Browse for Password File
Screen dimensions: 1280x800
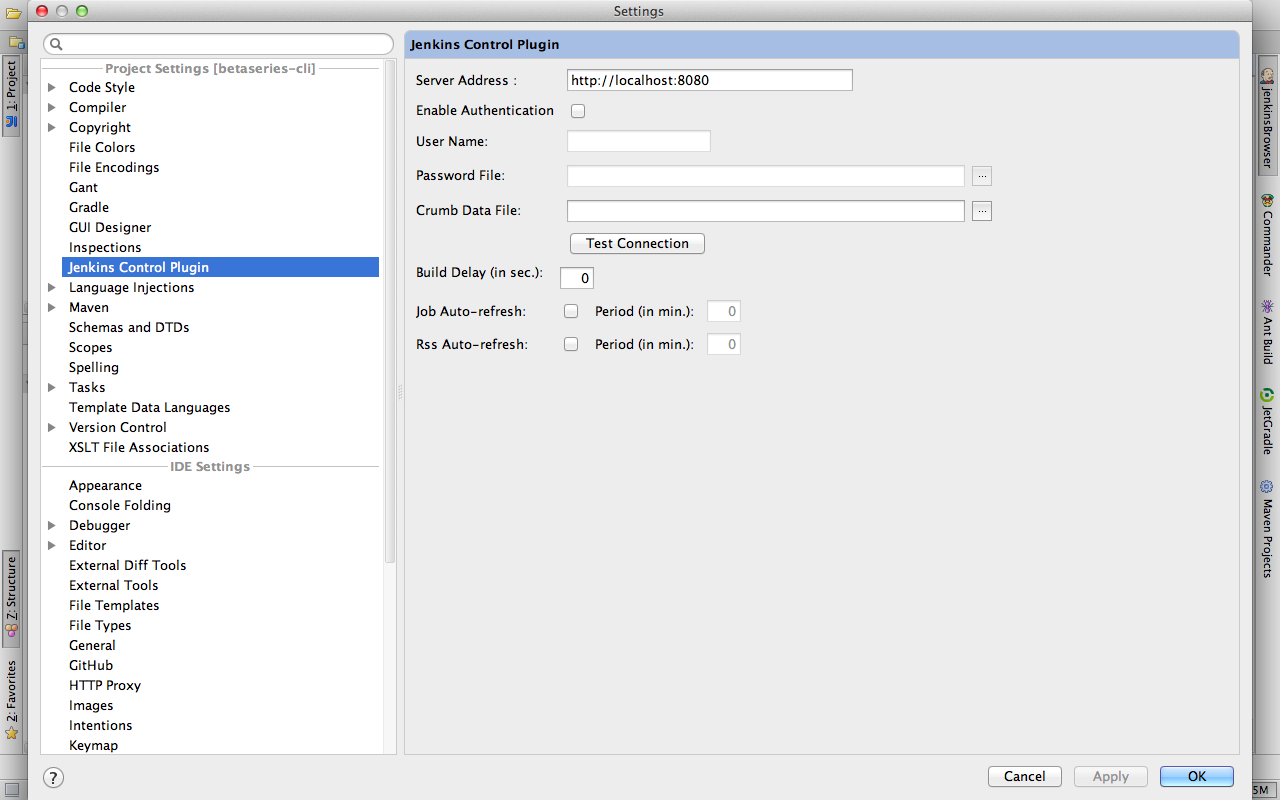point(982,176)
